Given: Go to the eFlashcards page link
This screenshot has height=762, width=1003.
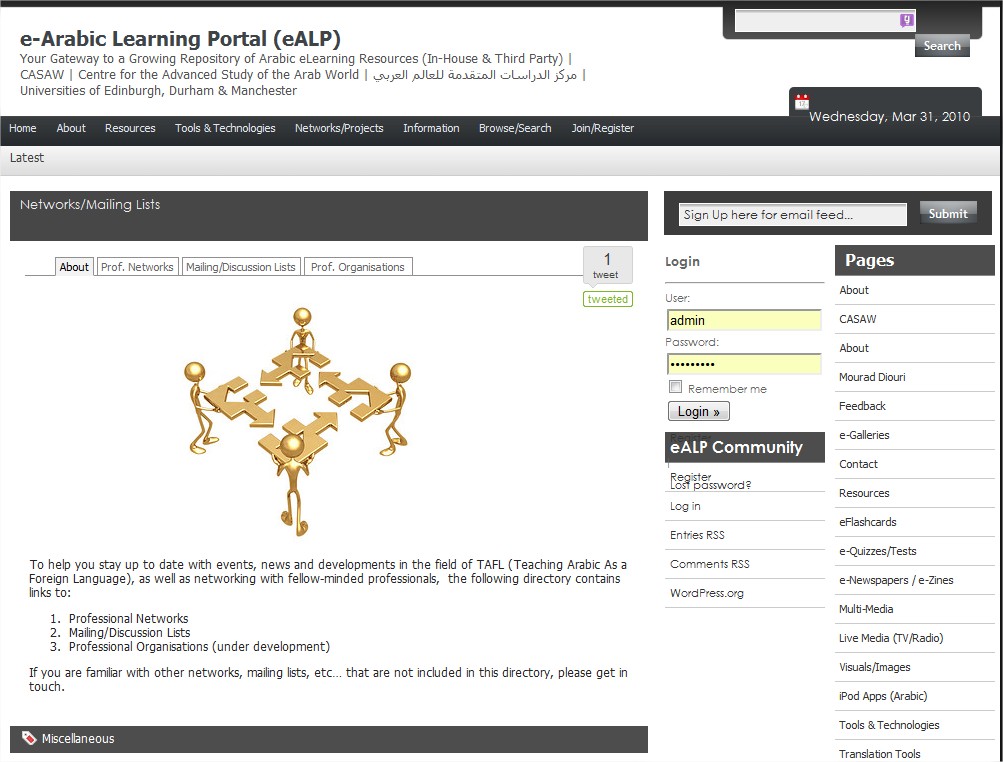Looking at the screenshot, I should (867, 522).
